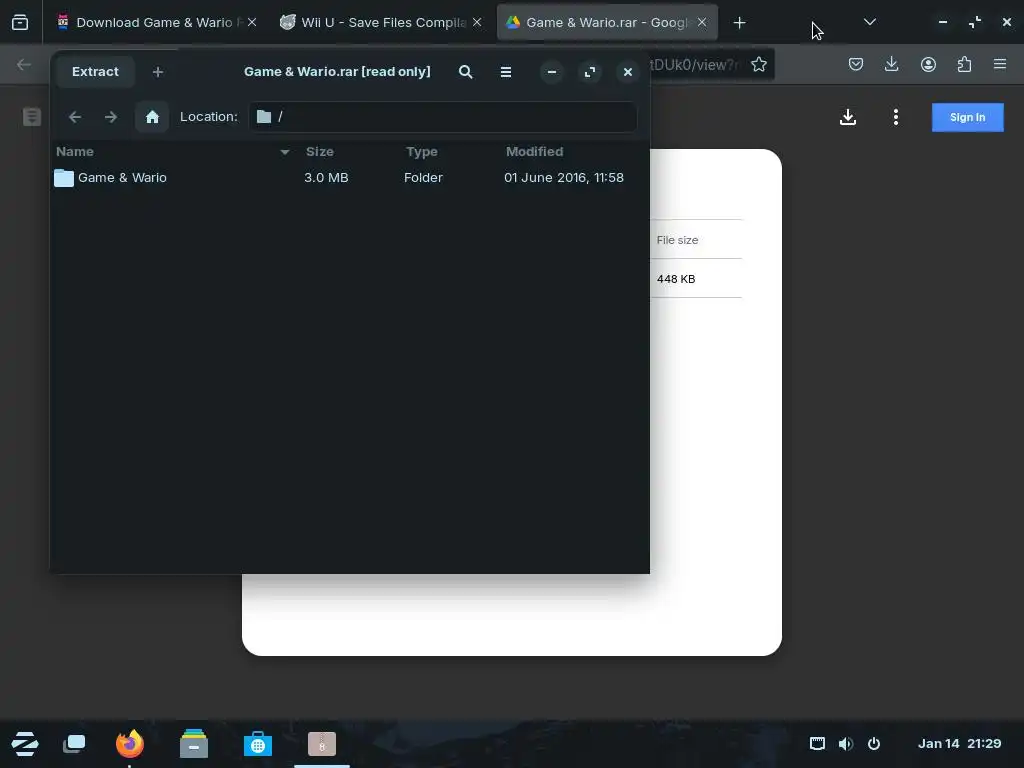Open the Firefox extensions icon
Screen dimensions: 1024x768
pos(965,64)
